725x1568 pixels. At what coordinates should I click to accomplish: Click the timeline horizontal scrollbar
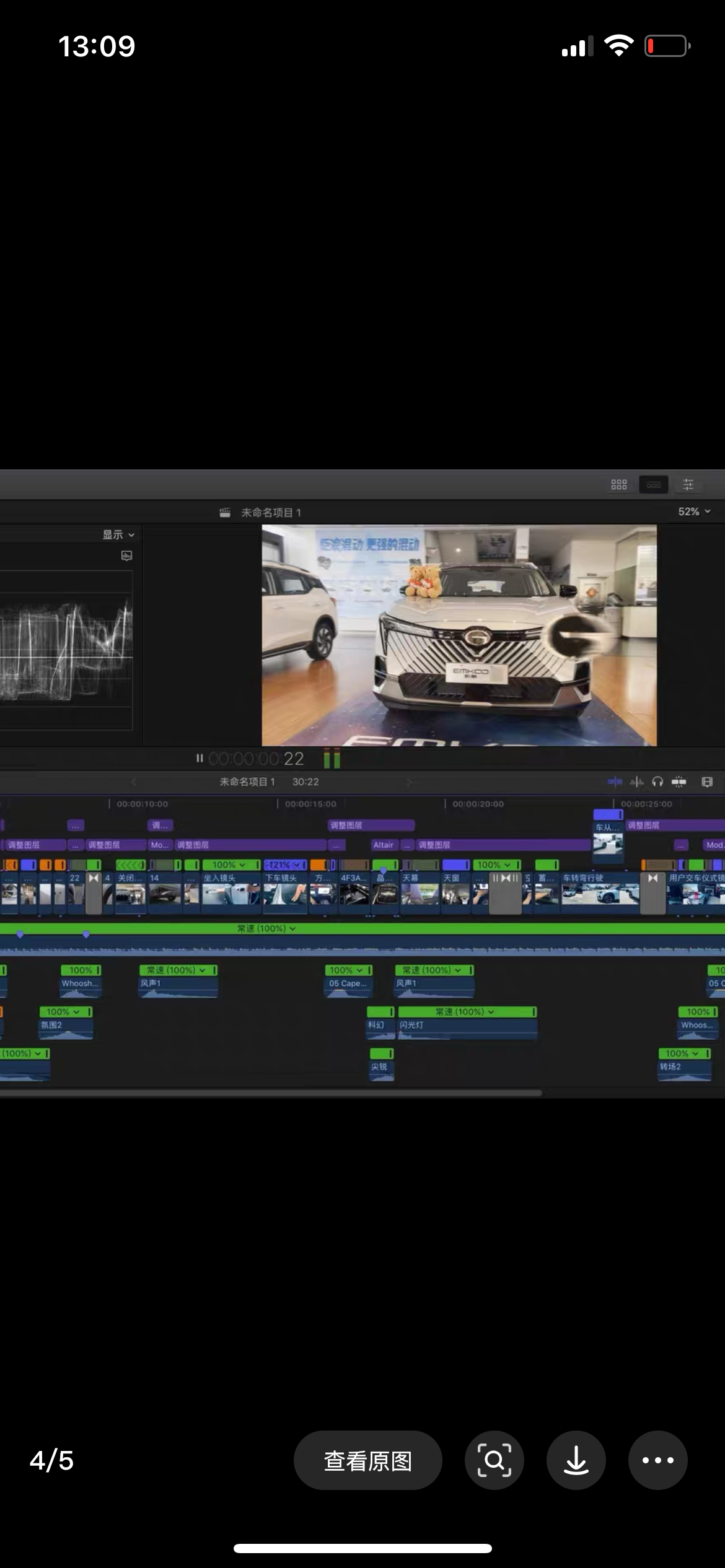click(x=271, y=1093)
